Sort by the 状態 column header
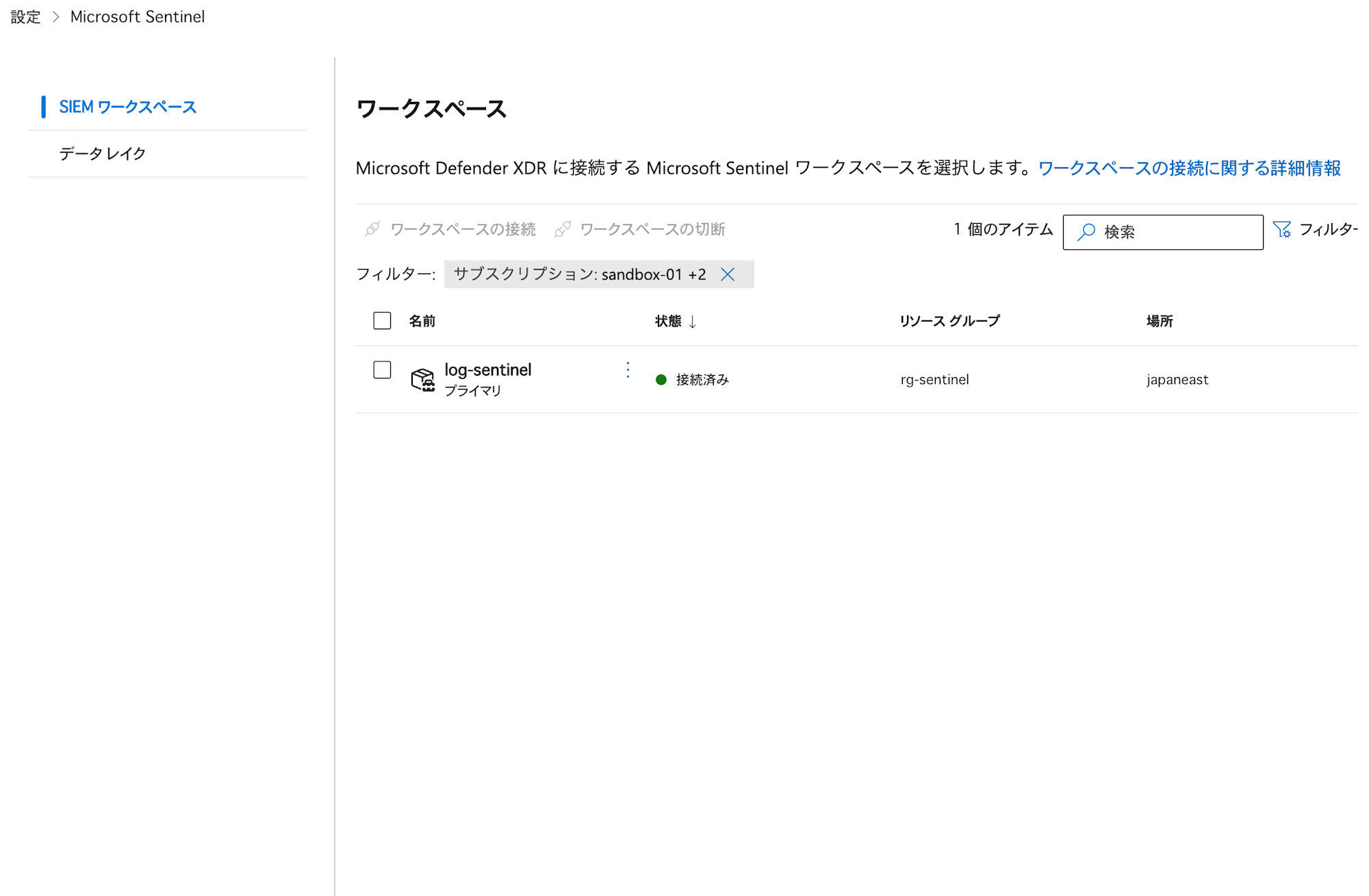Viewport: 1369px width, 896px height. coord(668,321)
